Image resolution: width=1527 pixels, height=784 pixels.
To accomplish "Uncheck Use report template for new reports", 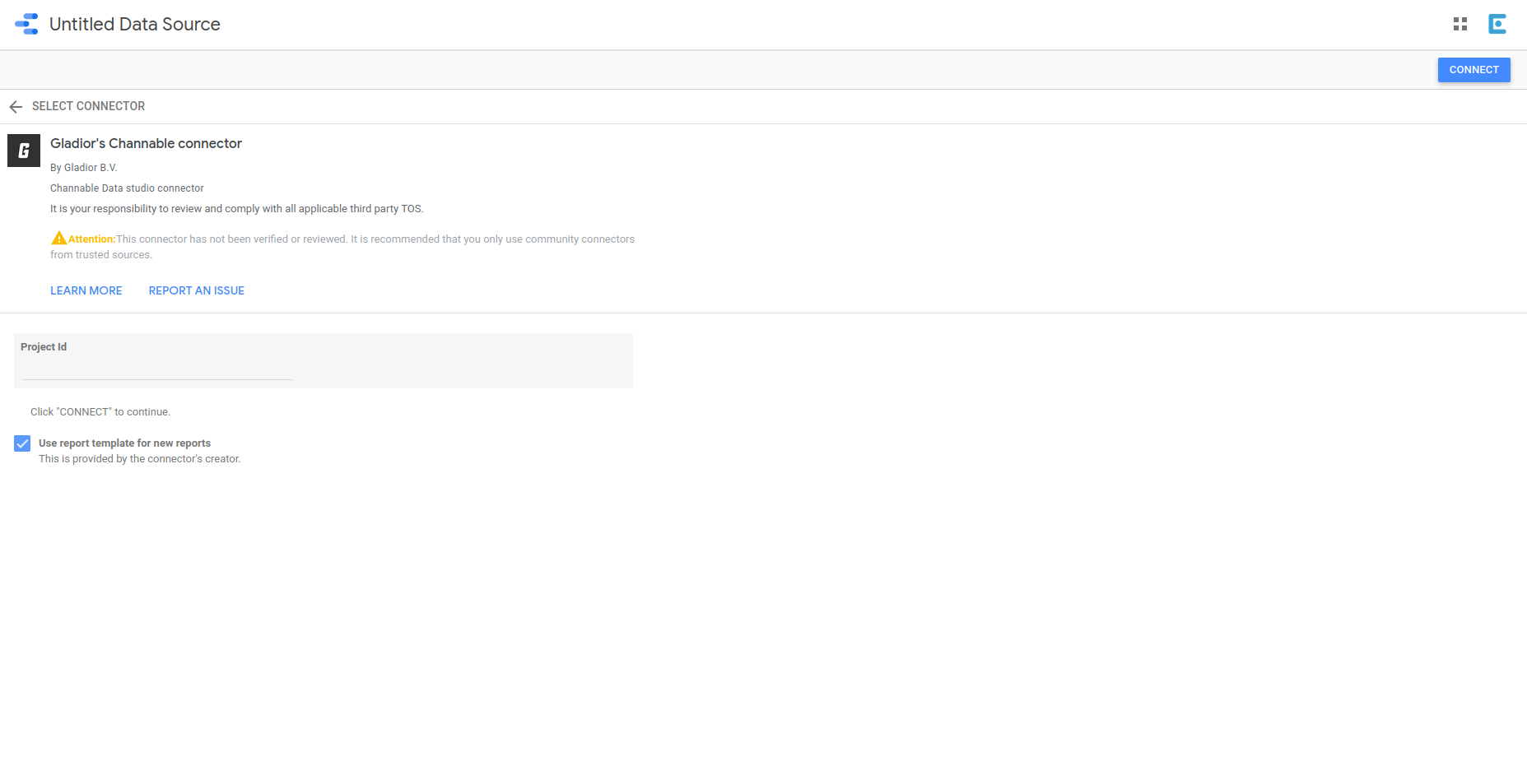I will pos(22,443).
